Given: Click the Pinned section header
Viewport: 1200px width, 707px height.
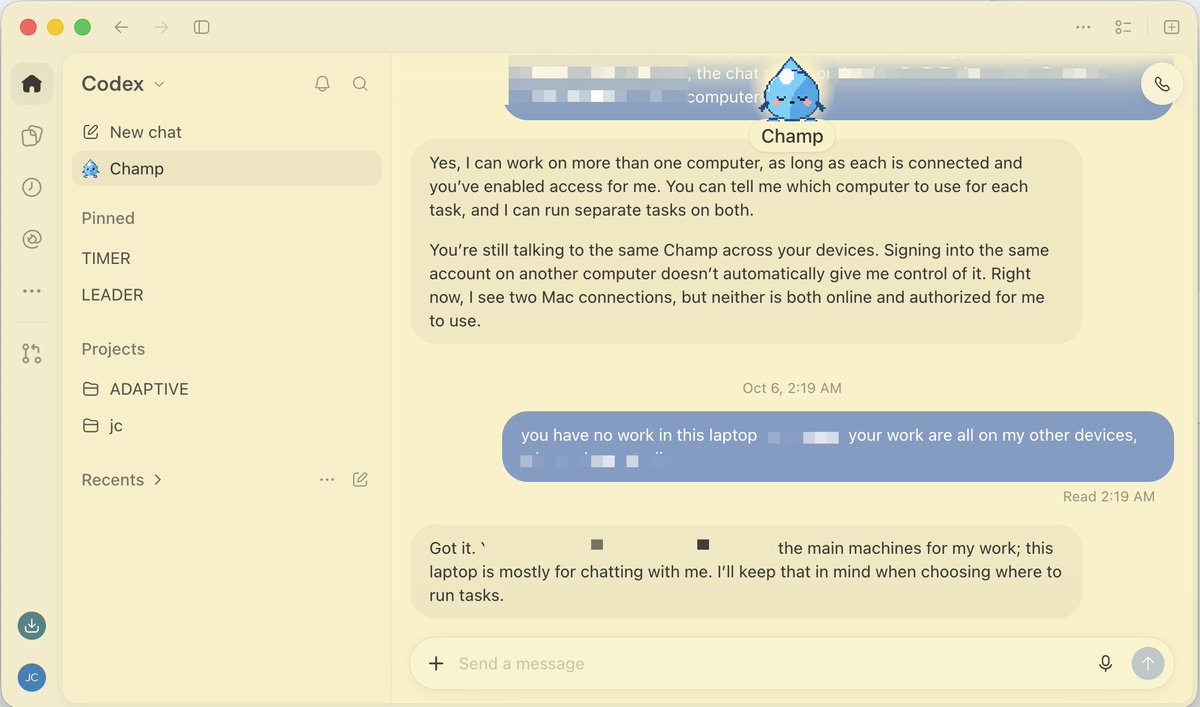Looking at the screenshot, I should click(x=108, y=218).
